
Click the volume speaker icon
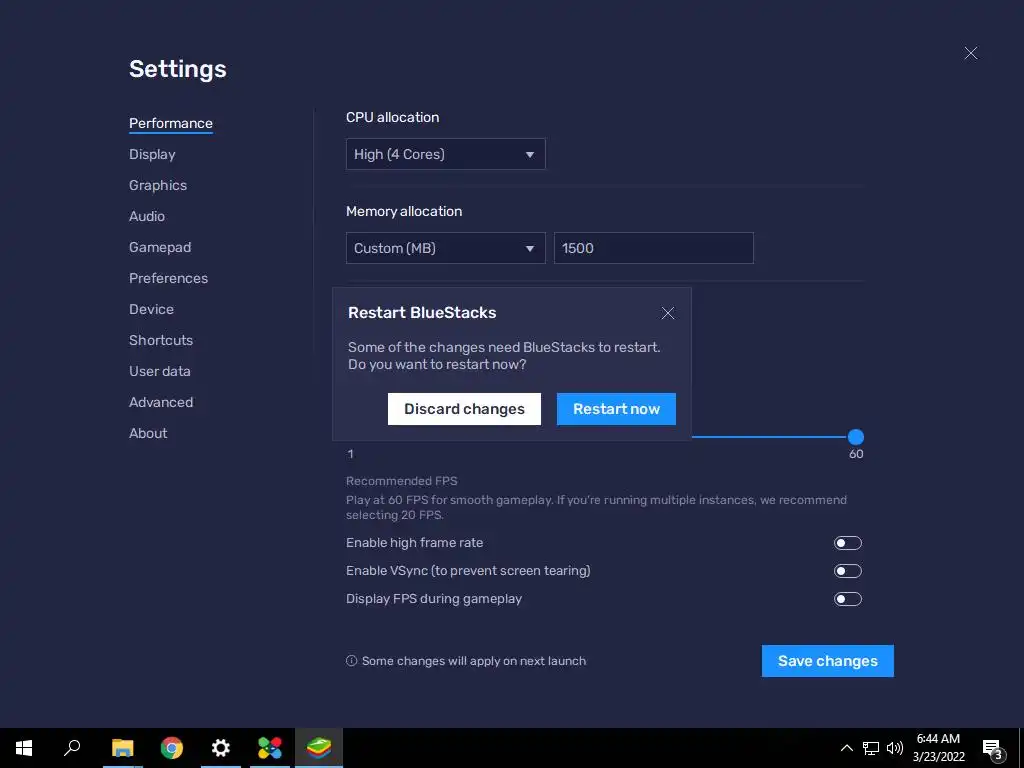pyautogui.click(x=895, y=748)
